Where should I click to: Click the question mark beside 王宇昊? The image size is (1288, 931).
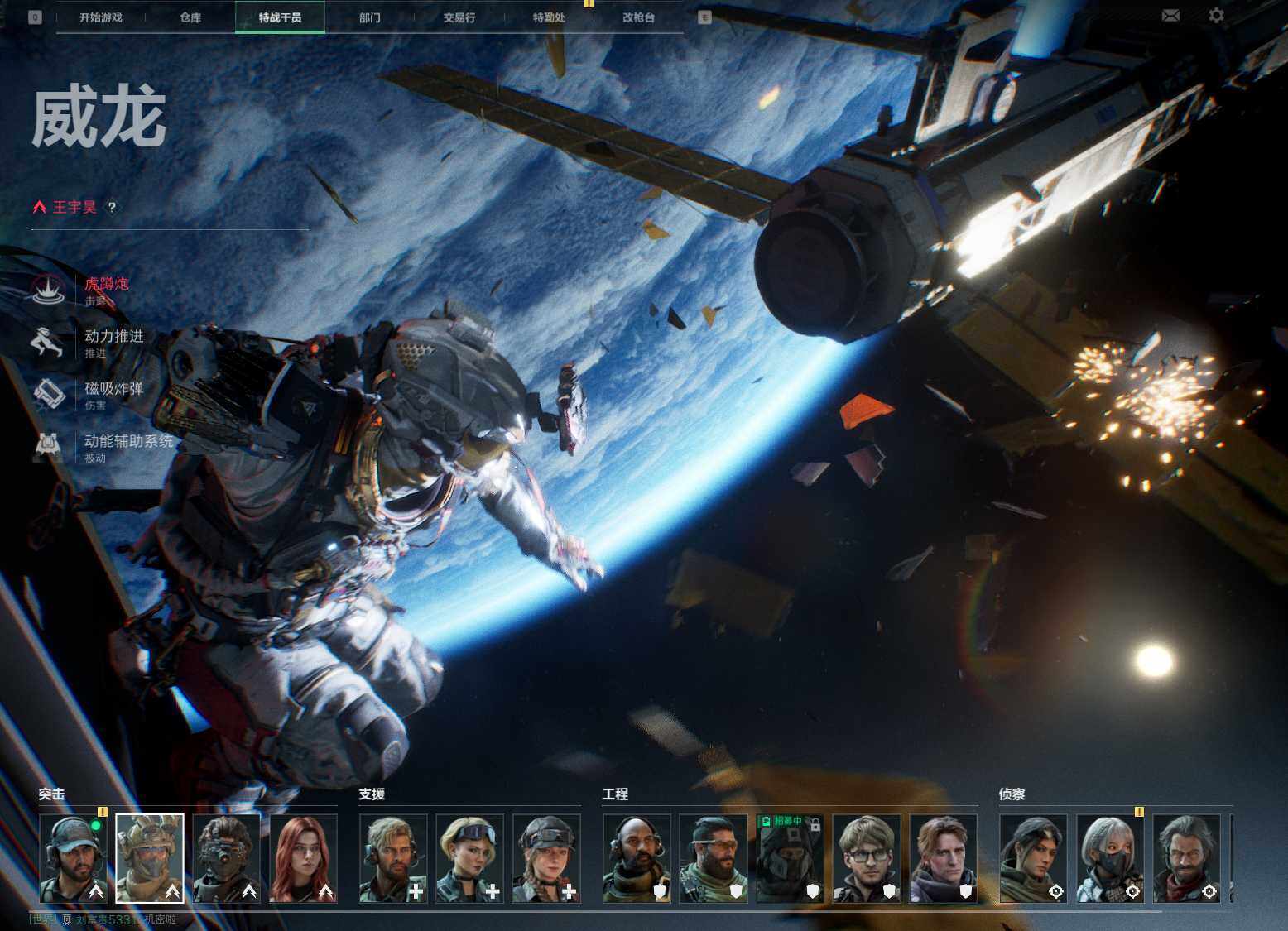112,207
